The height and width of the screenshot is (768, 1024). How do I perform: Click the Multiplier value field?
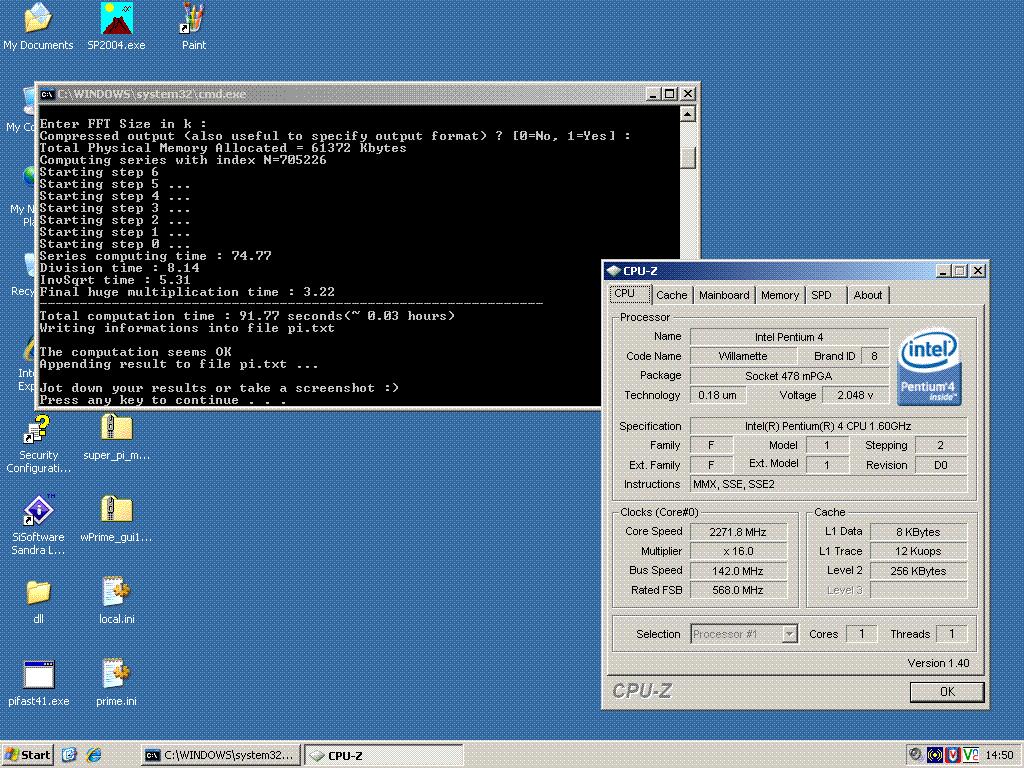point(738,551)
